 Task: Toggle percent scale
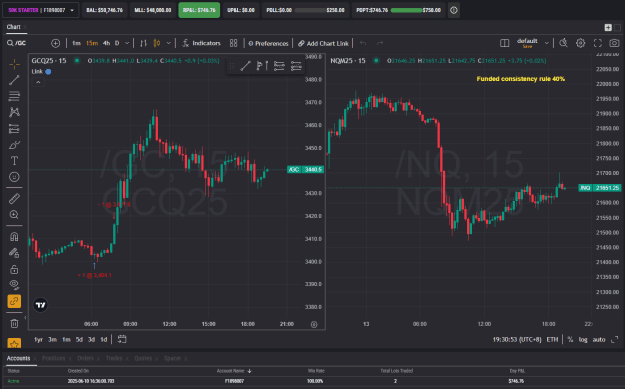(x=570, y=340)
